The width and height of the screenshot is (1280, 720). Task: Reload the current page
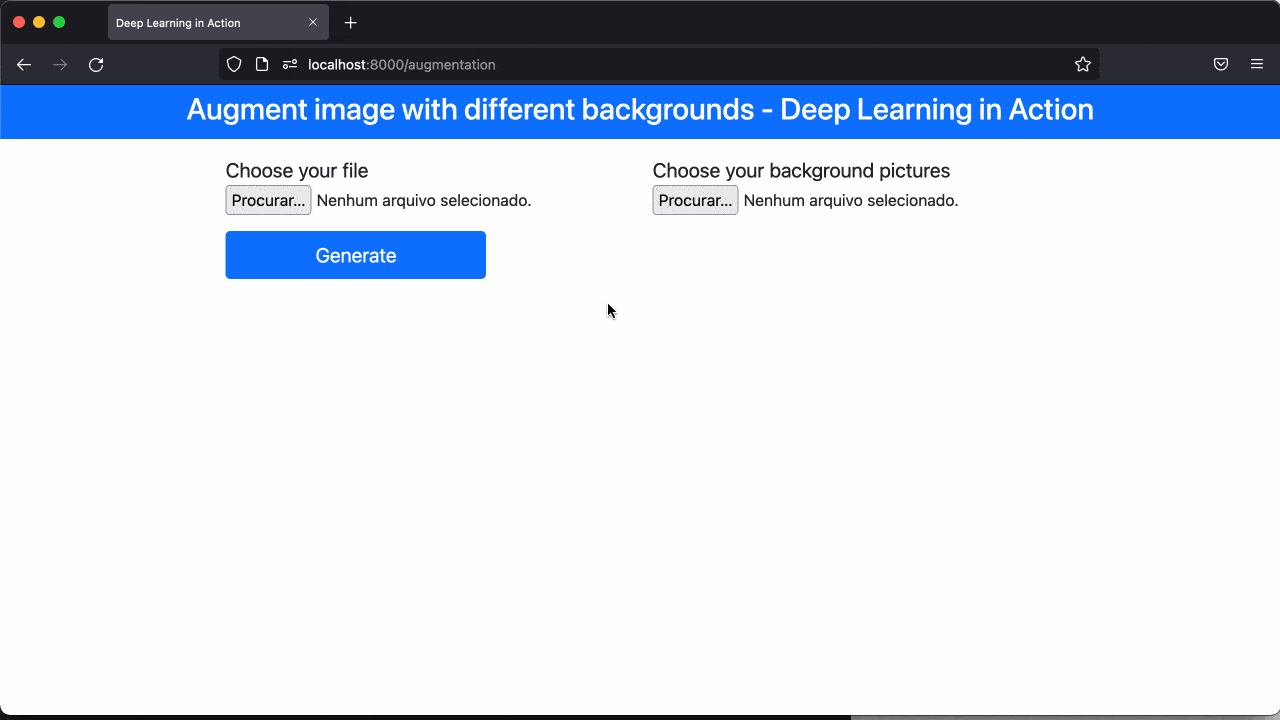point(96,64)
